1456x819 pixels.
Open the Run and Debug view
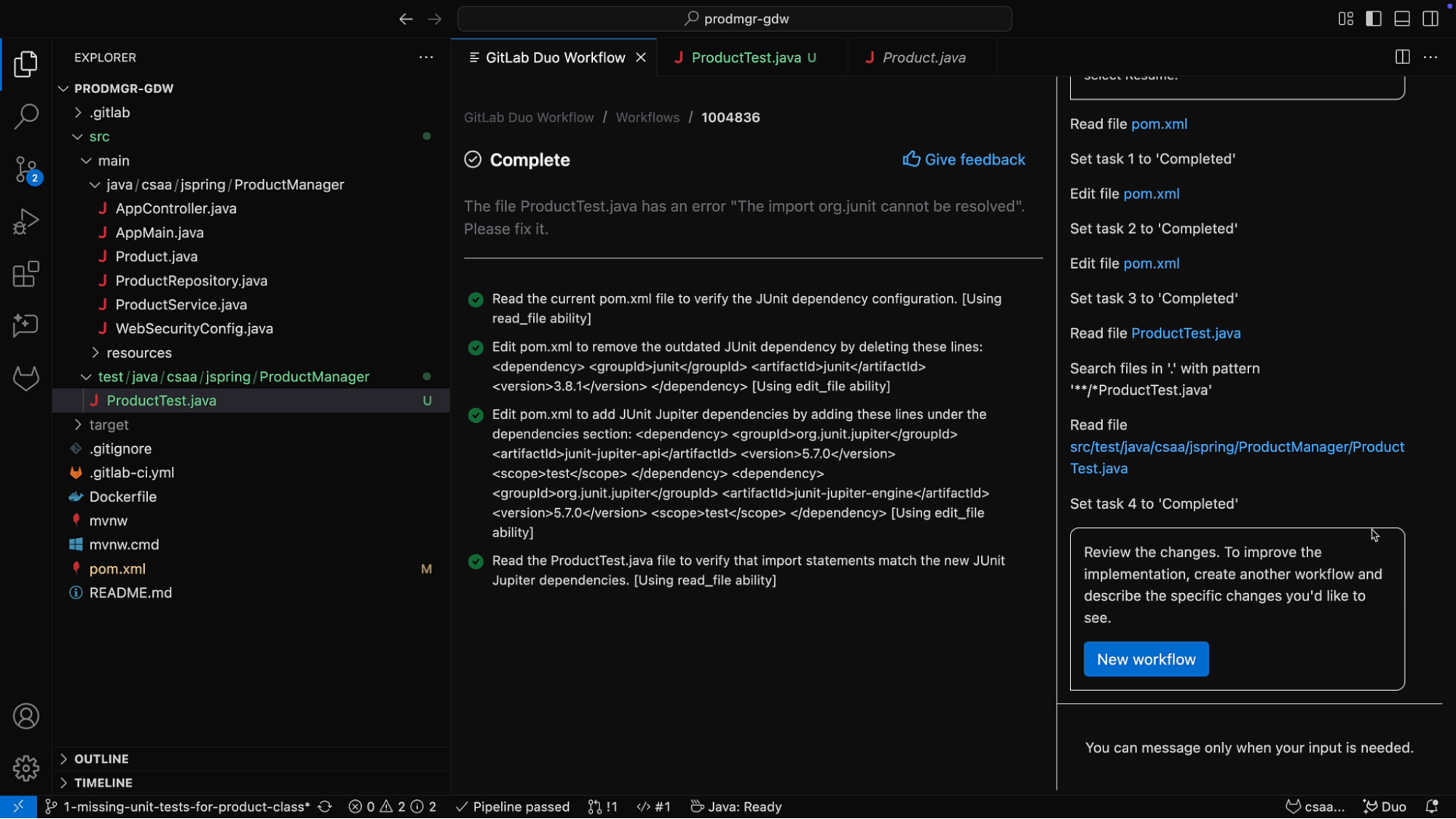coord(25,222)
